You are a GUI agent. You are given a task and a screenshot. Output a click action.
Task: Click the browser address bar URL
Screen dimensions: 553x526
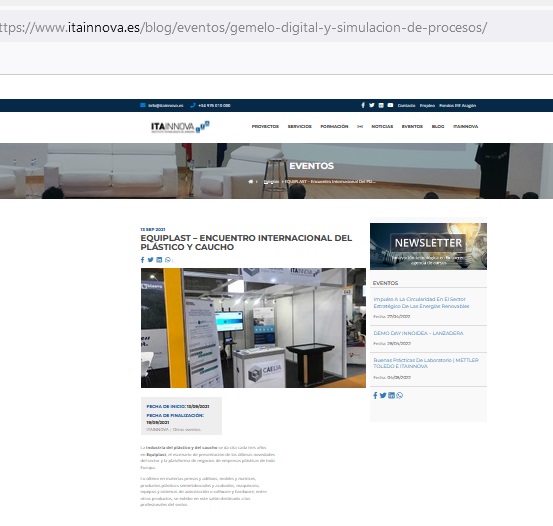[243, 27]
